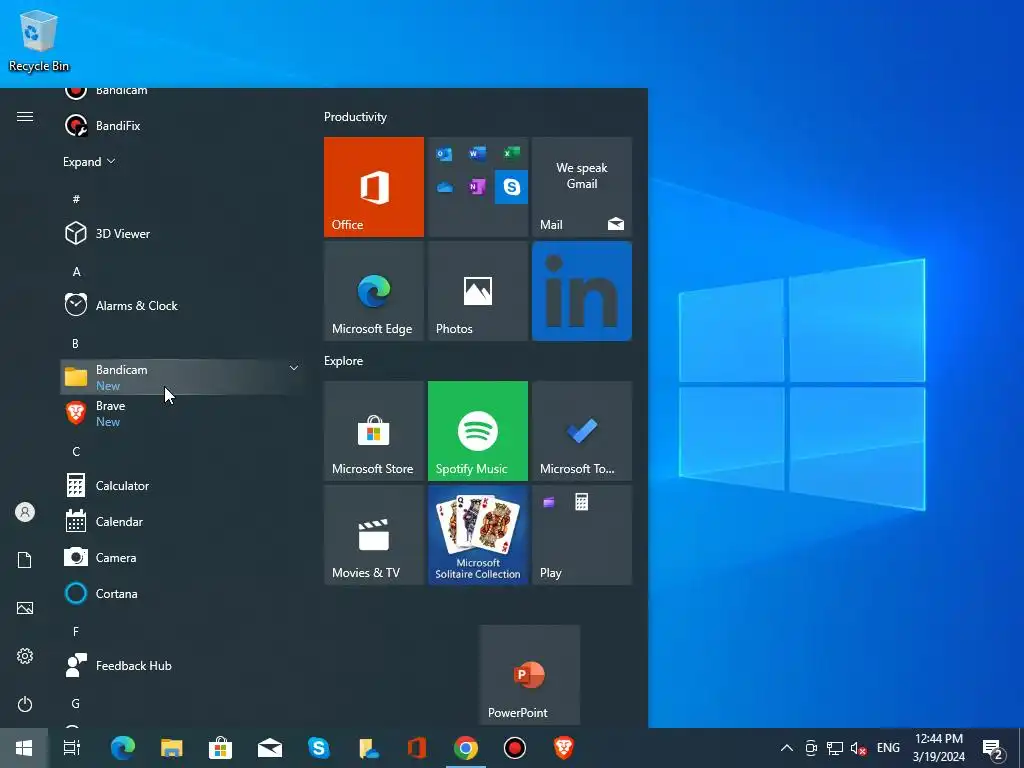Show hidden system tray icons
The width and height of the screenshot is (1024, 768).
[x=787, y=748]
